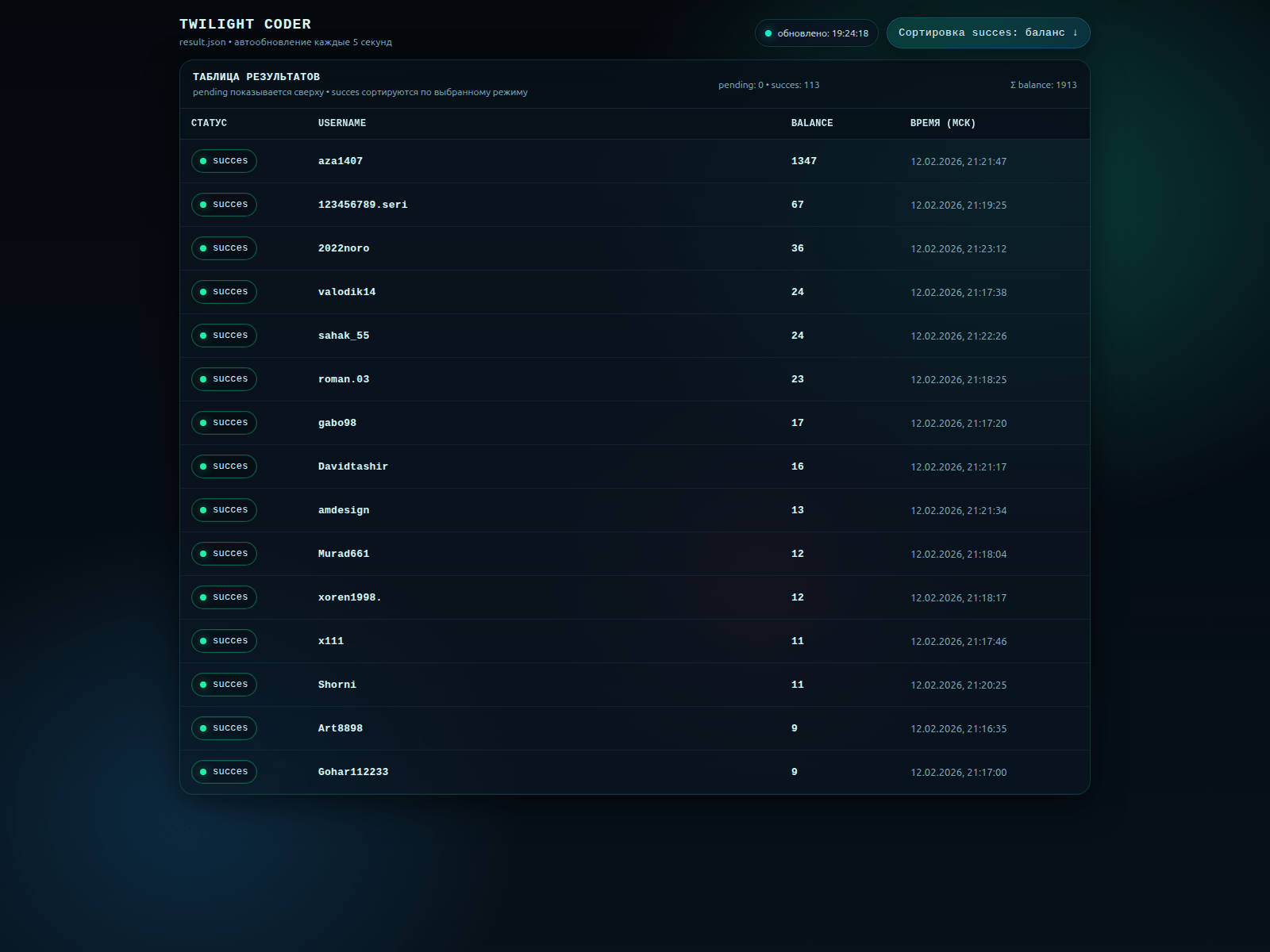Screen dimensions: 1270x952
Task: Click the BALANCE column header
Action: [812, 123]
